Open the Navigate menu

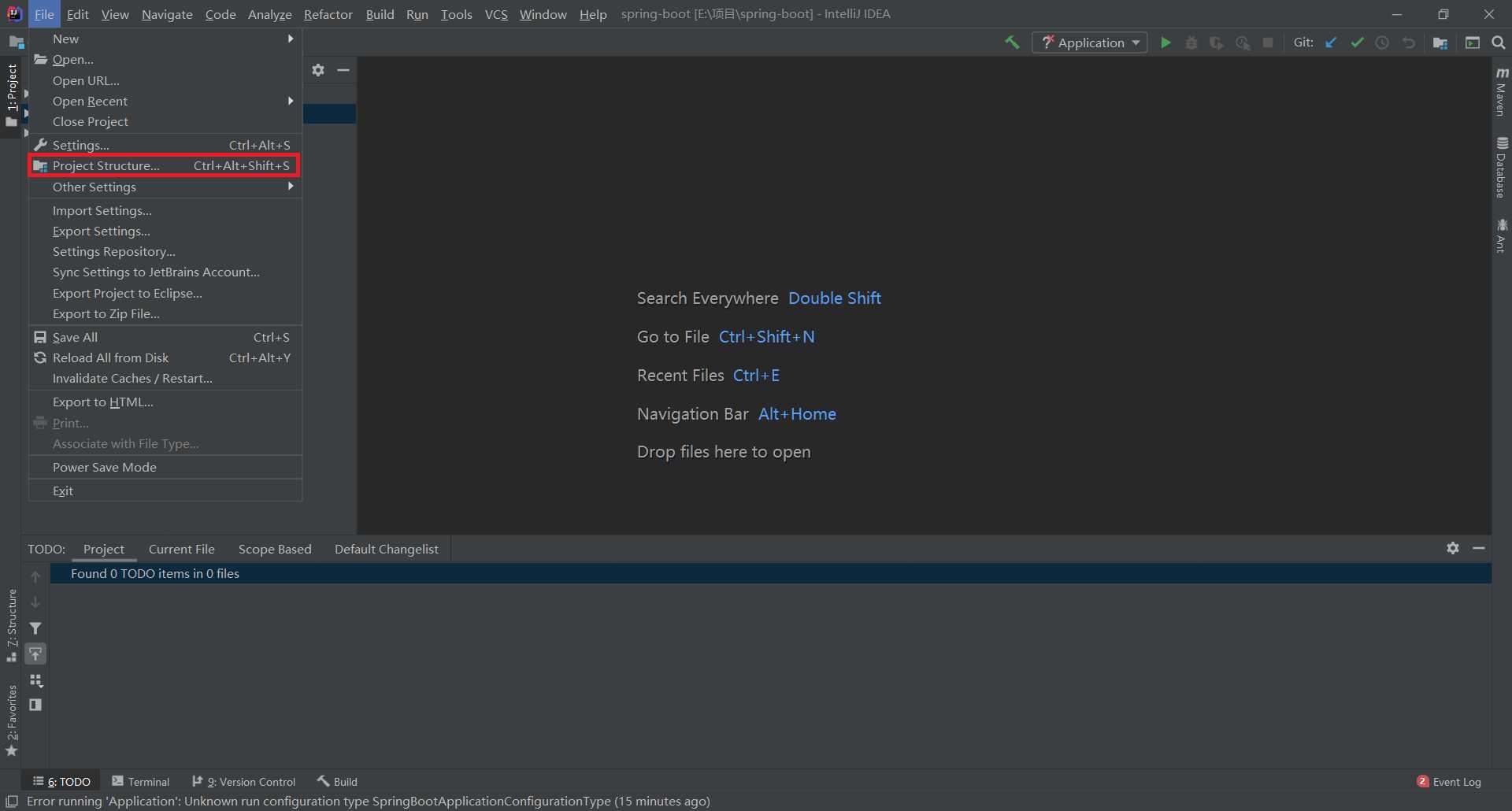pyautogui.click(x=167, y=14)
